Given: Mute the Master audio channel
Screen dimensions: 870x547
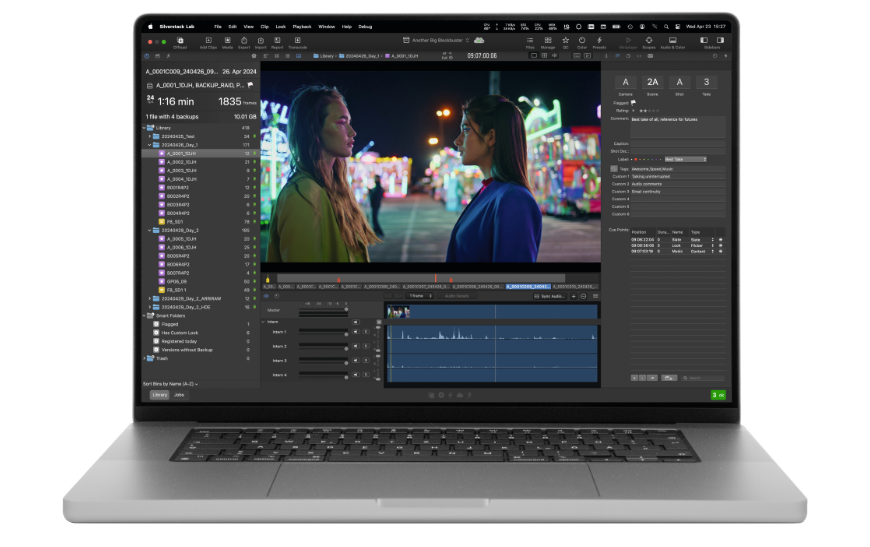Looking at the screenshot, I should click(x=356, y=310).
